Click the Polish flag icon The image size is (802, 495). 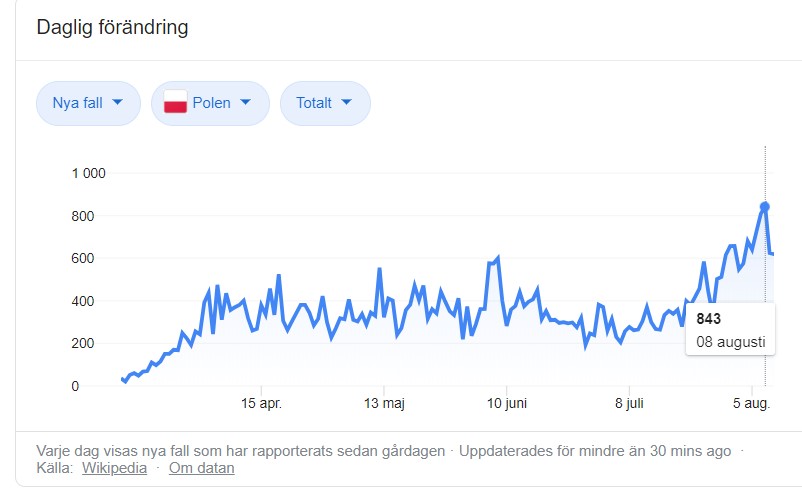pos(176,103)
